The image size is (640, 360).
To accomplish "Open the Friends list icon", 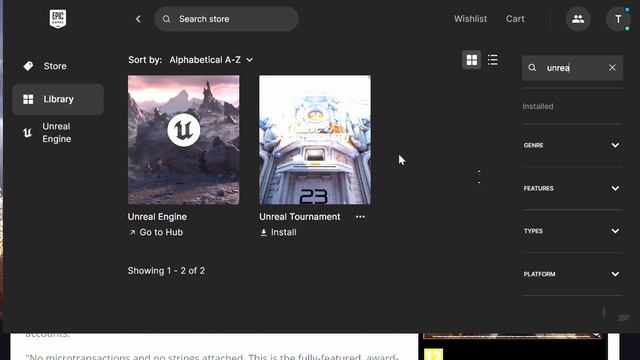I will pos(578,19).
